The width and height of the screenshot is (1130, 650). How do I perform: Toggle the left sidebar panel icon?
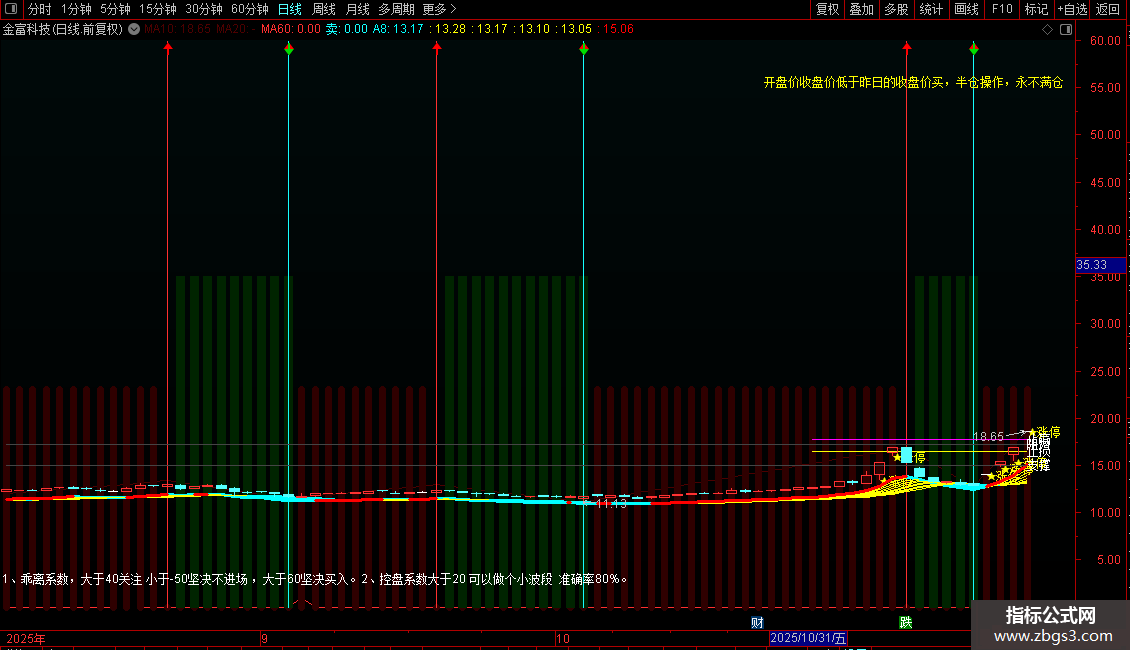pyautogui.click(x=11, y=9)
